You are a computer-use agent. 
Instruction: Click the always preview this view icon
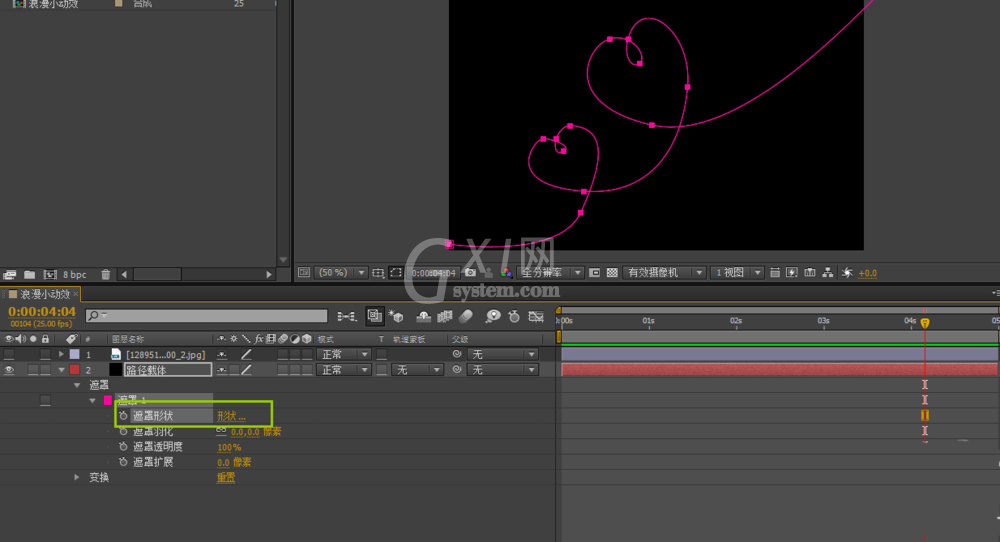[304, 273]
